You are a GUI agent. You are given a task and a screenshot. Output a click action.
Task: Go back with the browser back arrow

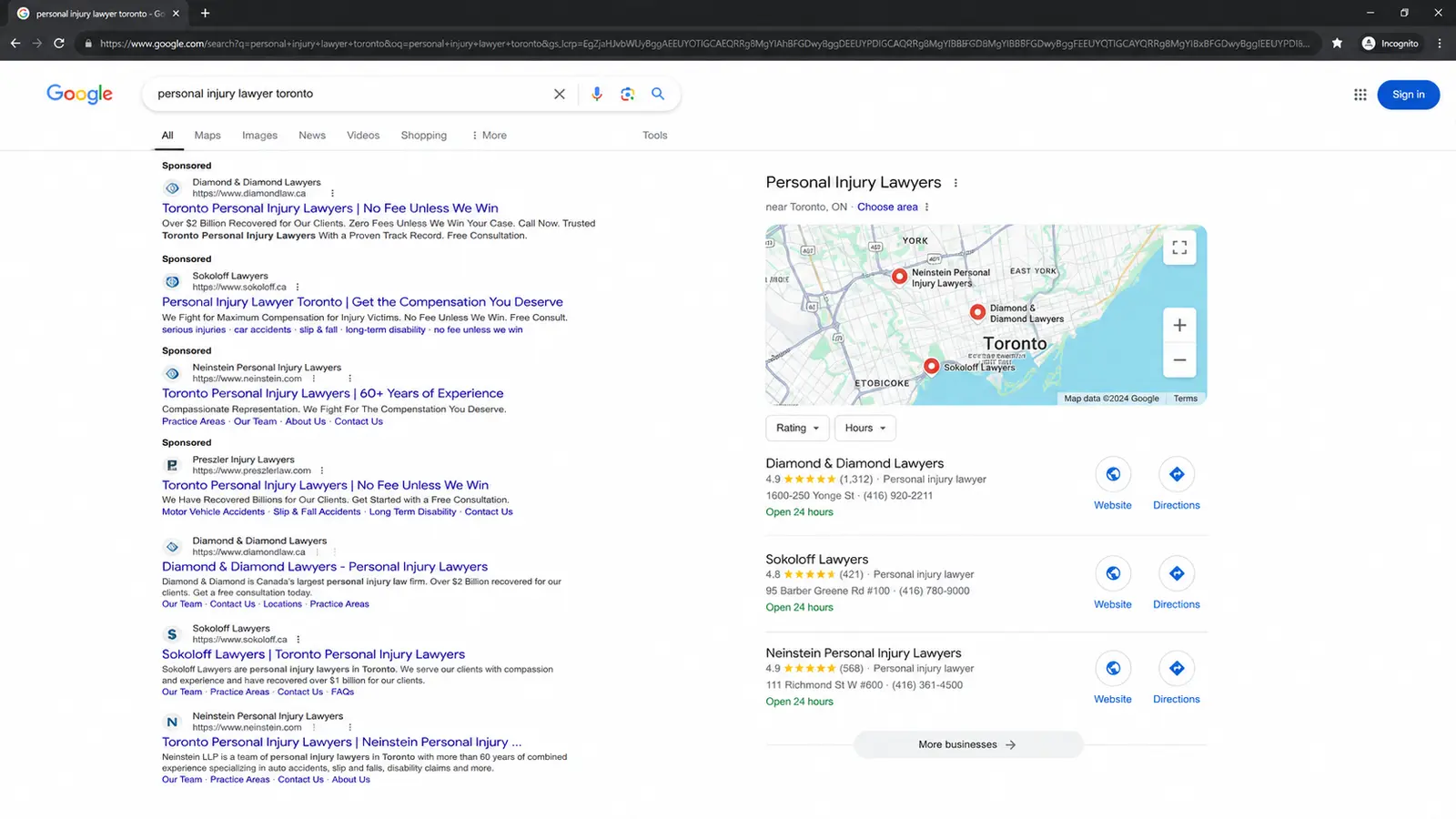tap(15, 43)
